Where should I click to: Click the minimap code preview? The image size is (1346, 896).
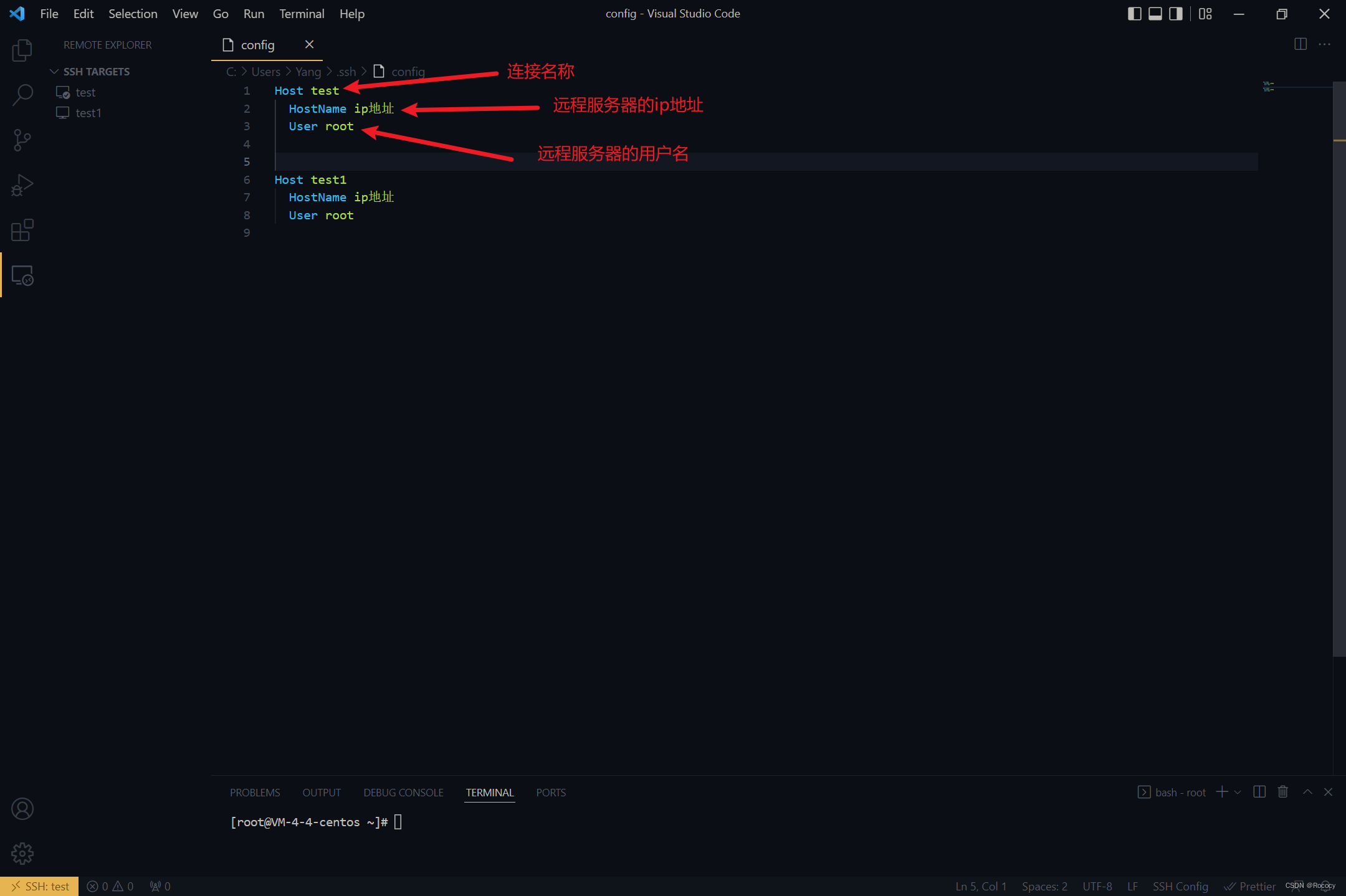coord(1268,87)
